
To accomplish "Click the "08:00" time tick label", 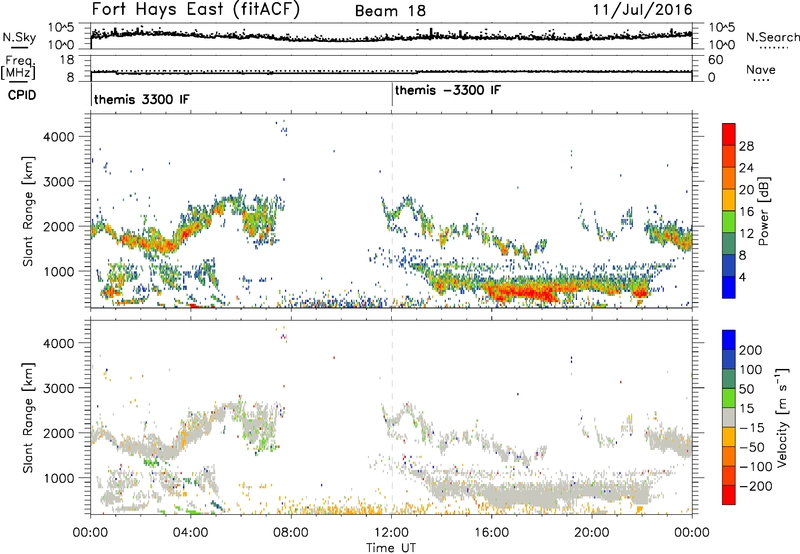I will pyautogui.click(x=291, y=533).
